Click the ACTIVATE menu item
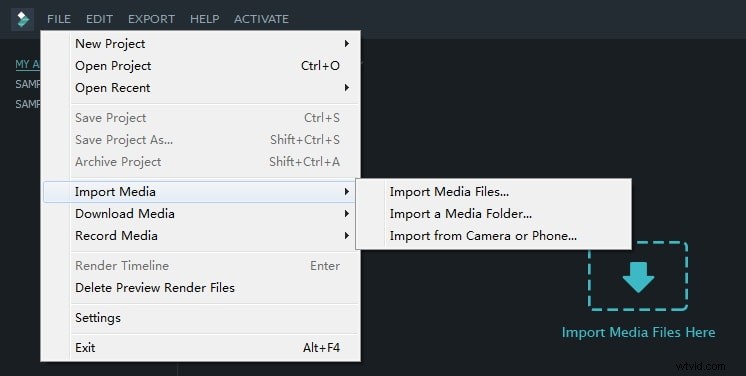This screenshot has width=746, height=376. tap(261, 19)
